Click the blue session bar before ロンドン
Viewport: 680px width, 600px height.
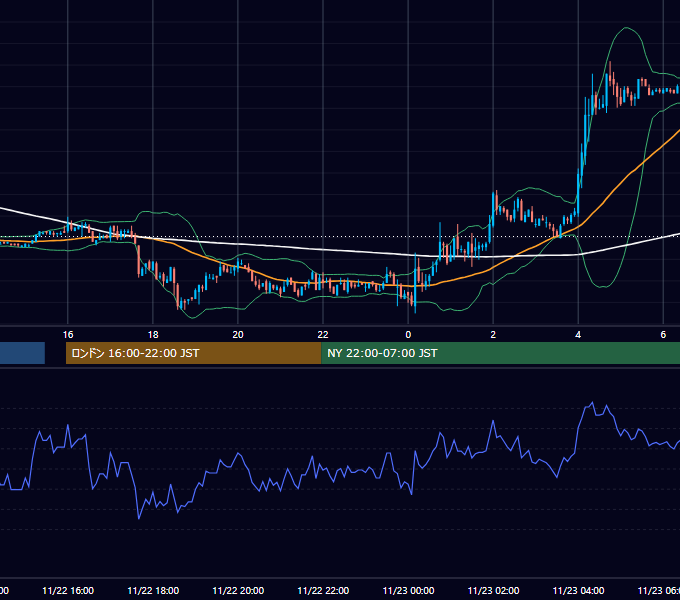[x=22, y=353]
